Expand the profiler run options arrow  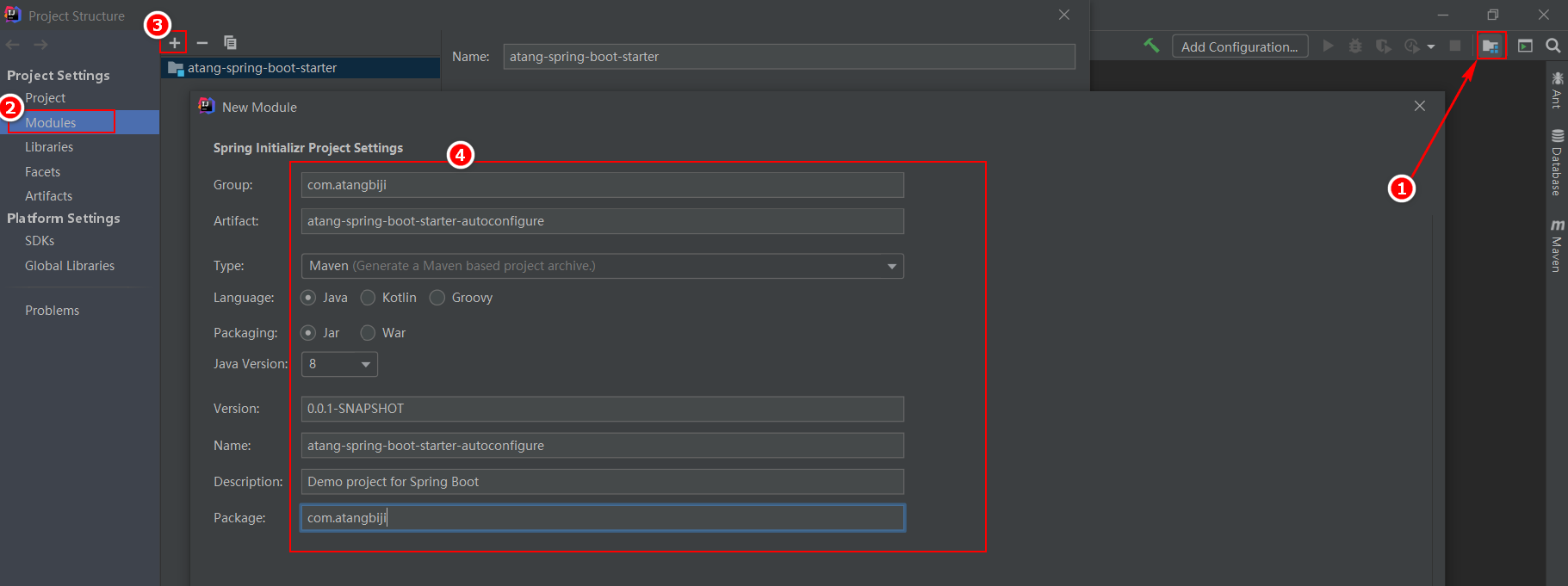tap(1431, 46)
